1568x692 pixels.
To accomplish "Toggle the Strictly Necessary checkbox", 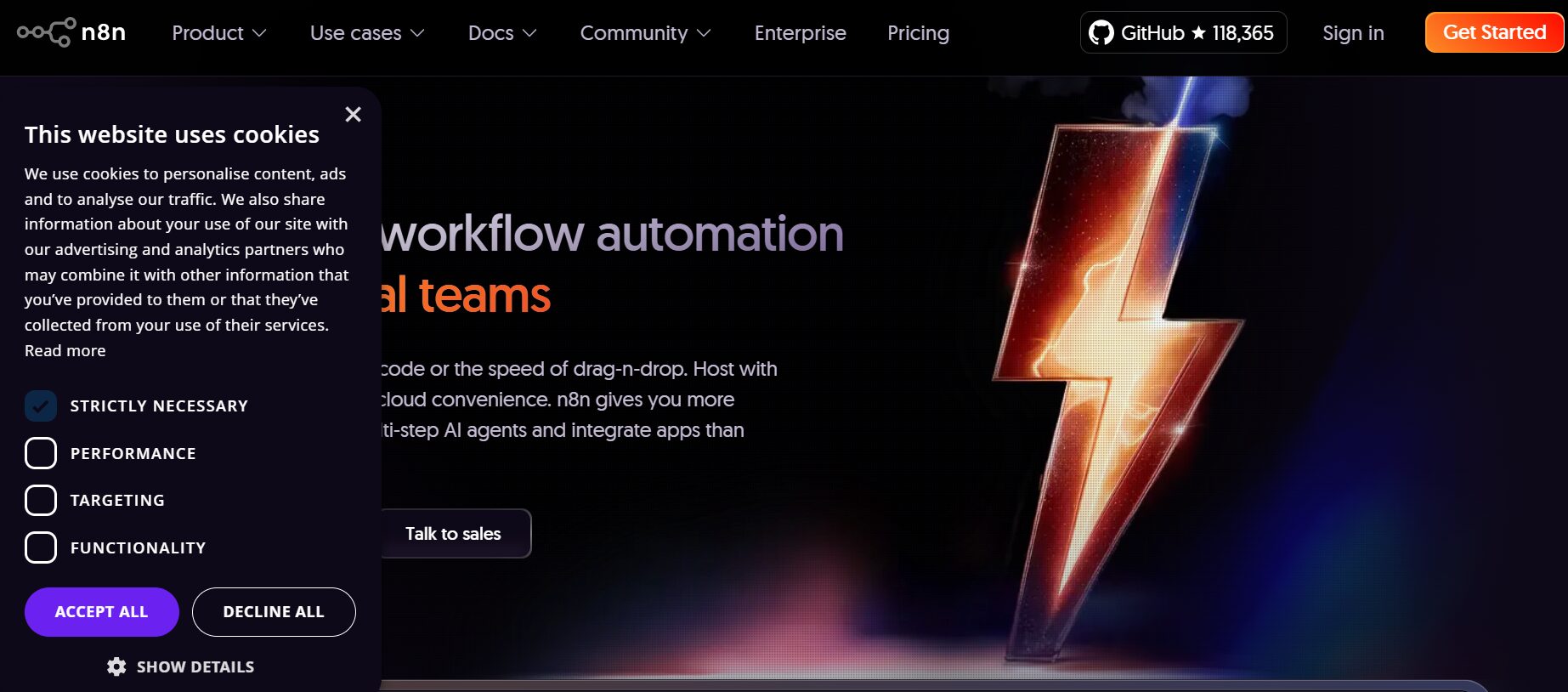I will click(x=41, y=406).
